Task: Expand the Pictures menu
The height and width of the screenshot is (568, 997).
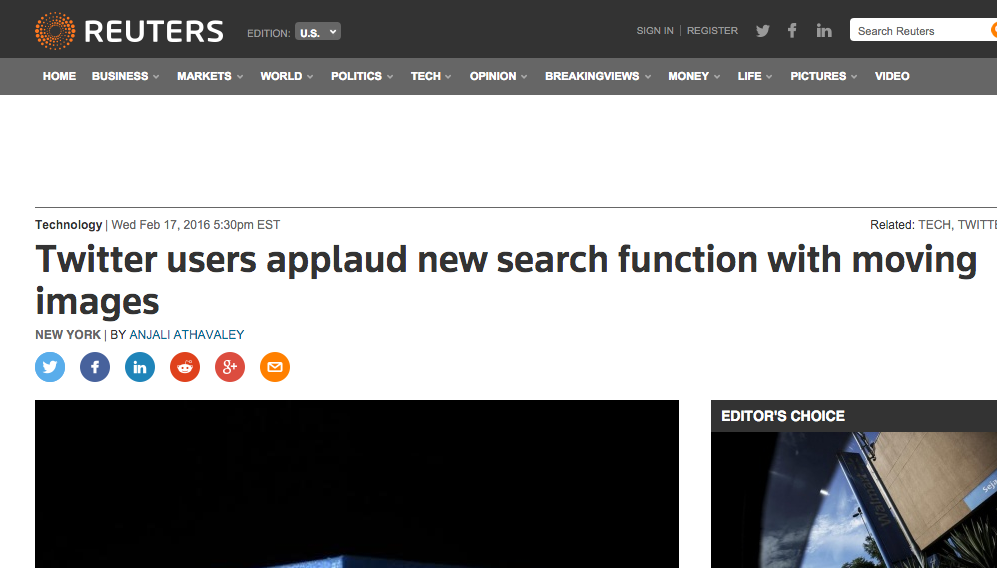Action: pyautogui.click(x=823, y=76)
